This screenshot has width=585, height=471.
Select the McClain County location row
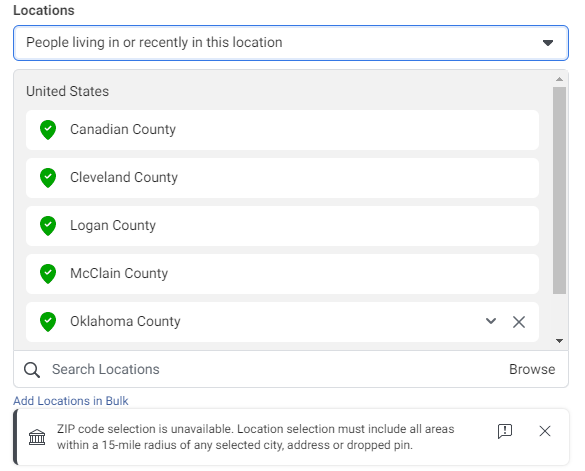(x=282, y=274)
